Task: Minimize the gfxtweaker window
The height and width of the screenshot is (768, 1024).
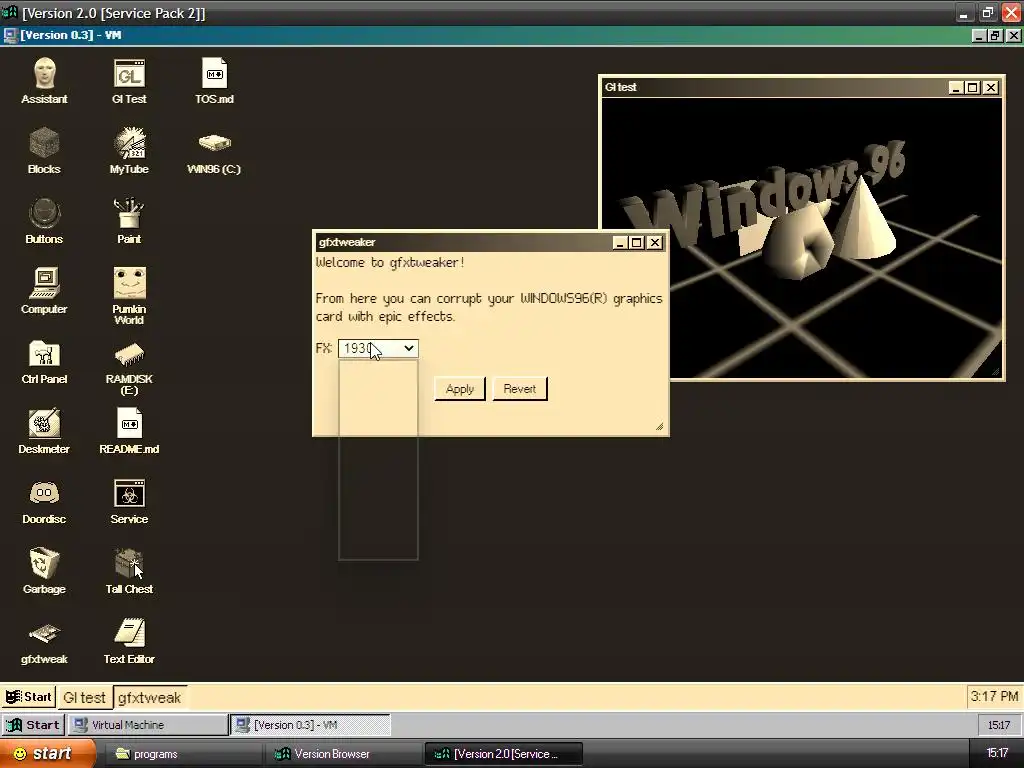Action: pos(620,243)
